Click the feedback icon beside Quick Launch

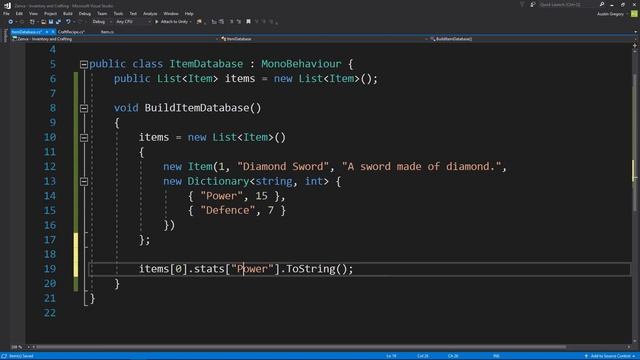533,4
